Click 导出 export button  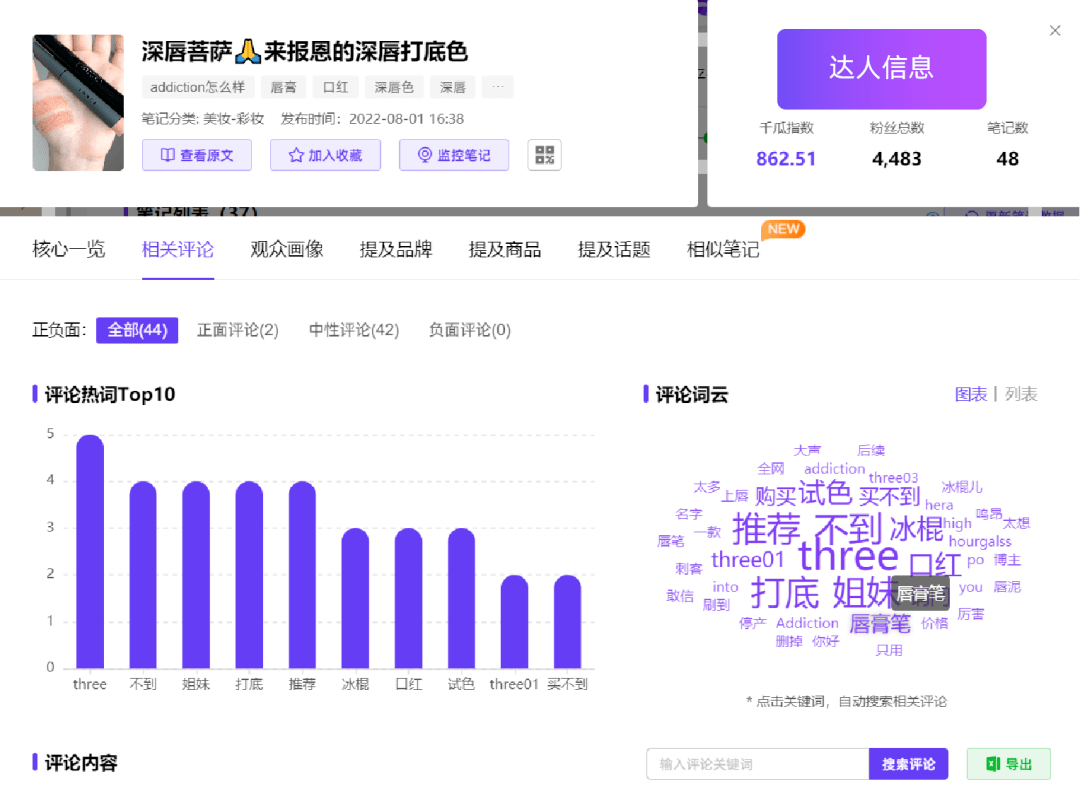coord(1009,764)
